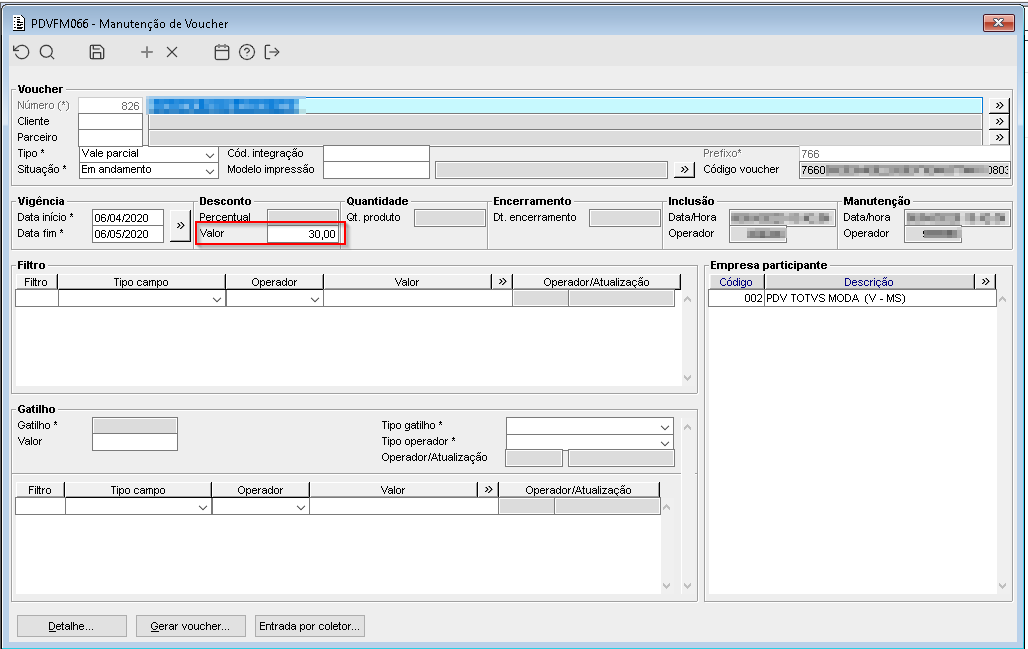Click the Data início field 06/04/2020

click(128, 218)
